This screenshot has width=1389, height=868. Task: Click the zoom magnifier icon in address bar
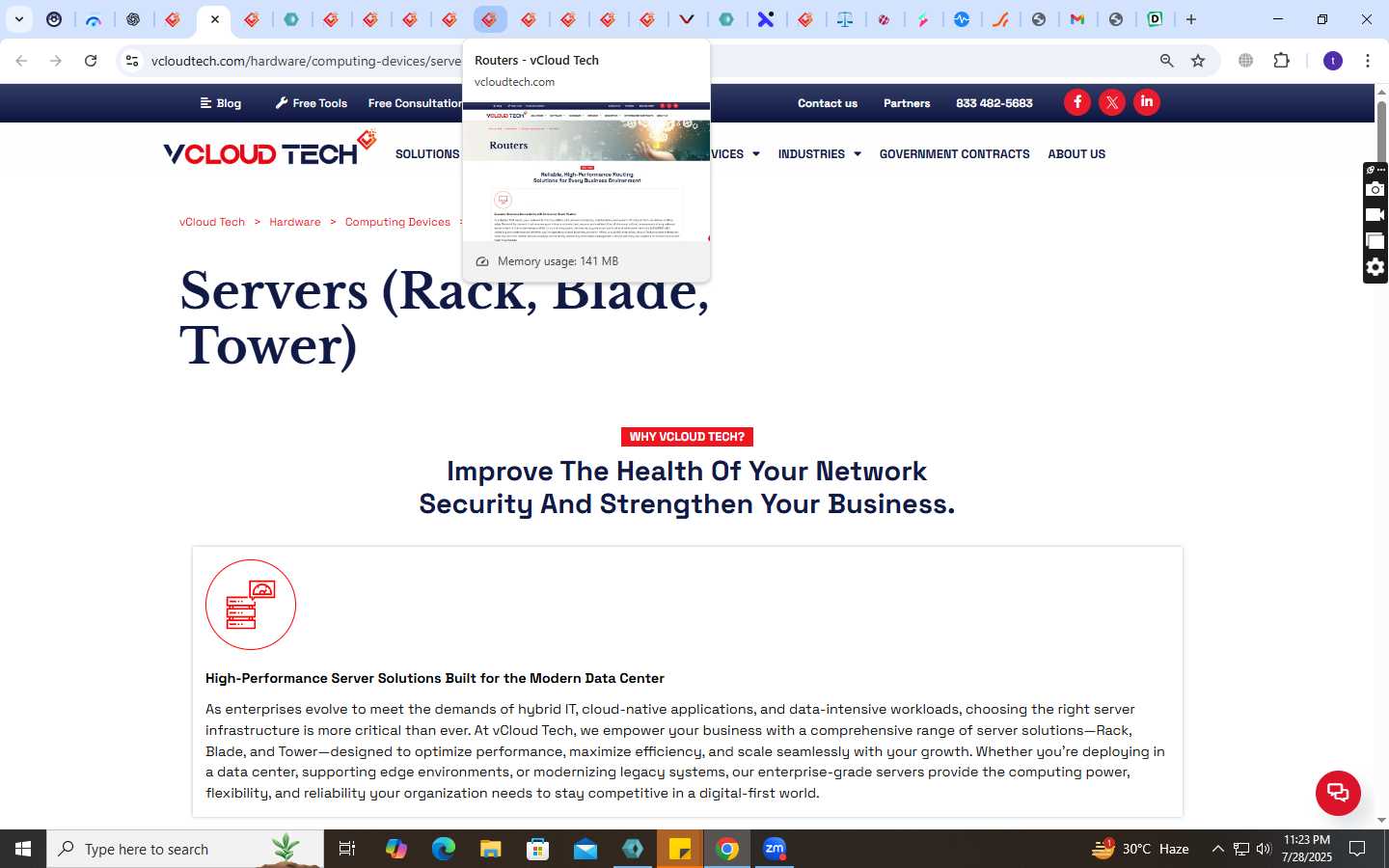(1166, 61)
